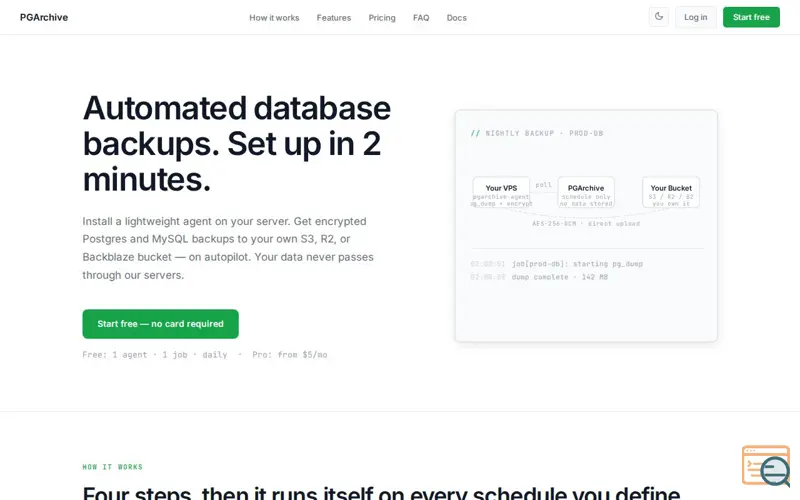800x500 pixels.
Task: Click the header Start free button
Action: [751, 17]
